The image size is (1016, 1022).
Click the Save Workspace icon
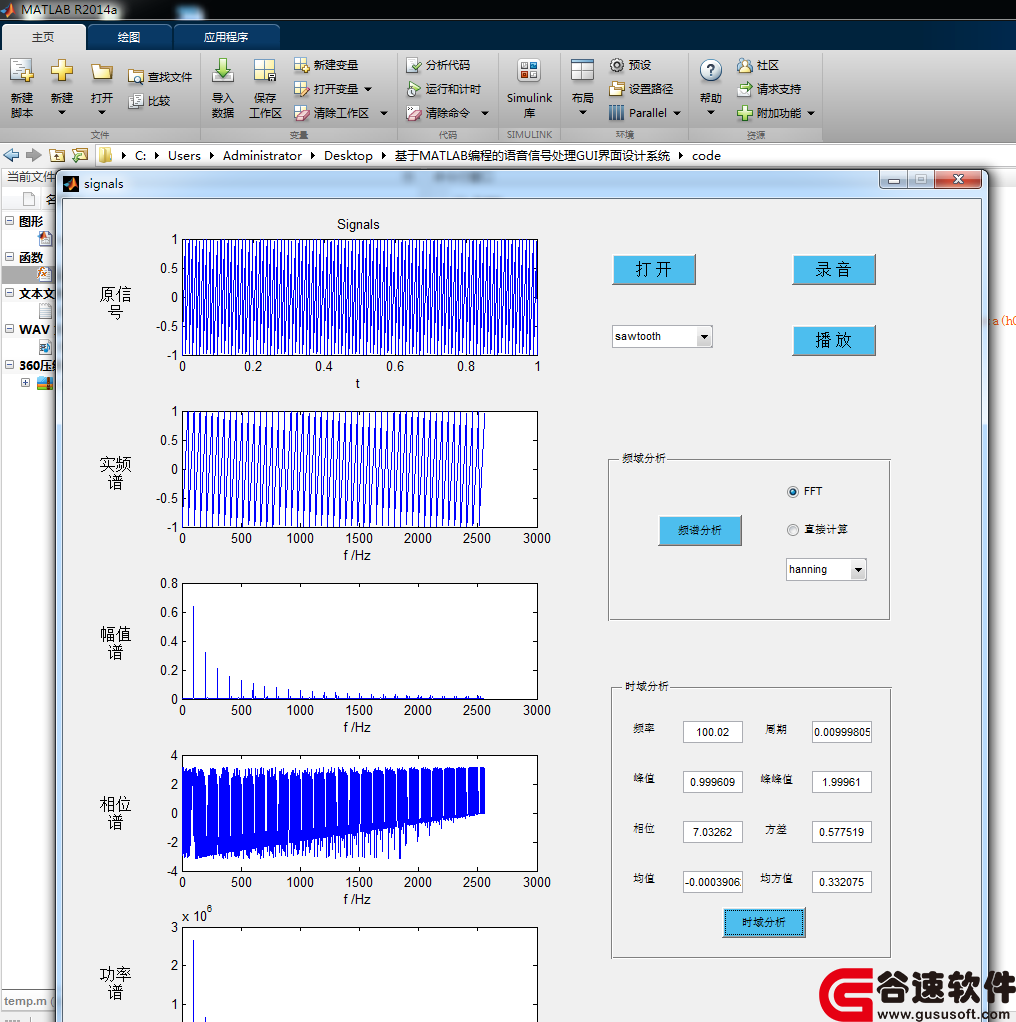tap(265, 70)
